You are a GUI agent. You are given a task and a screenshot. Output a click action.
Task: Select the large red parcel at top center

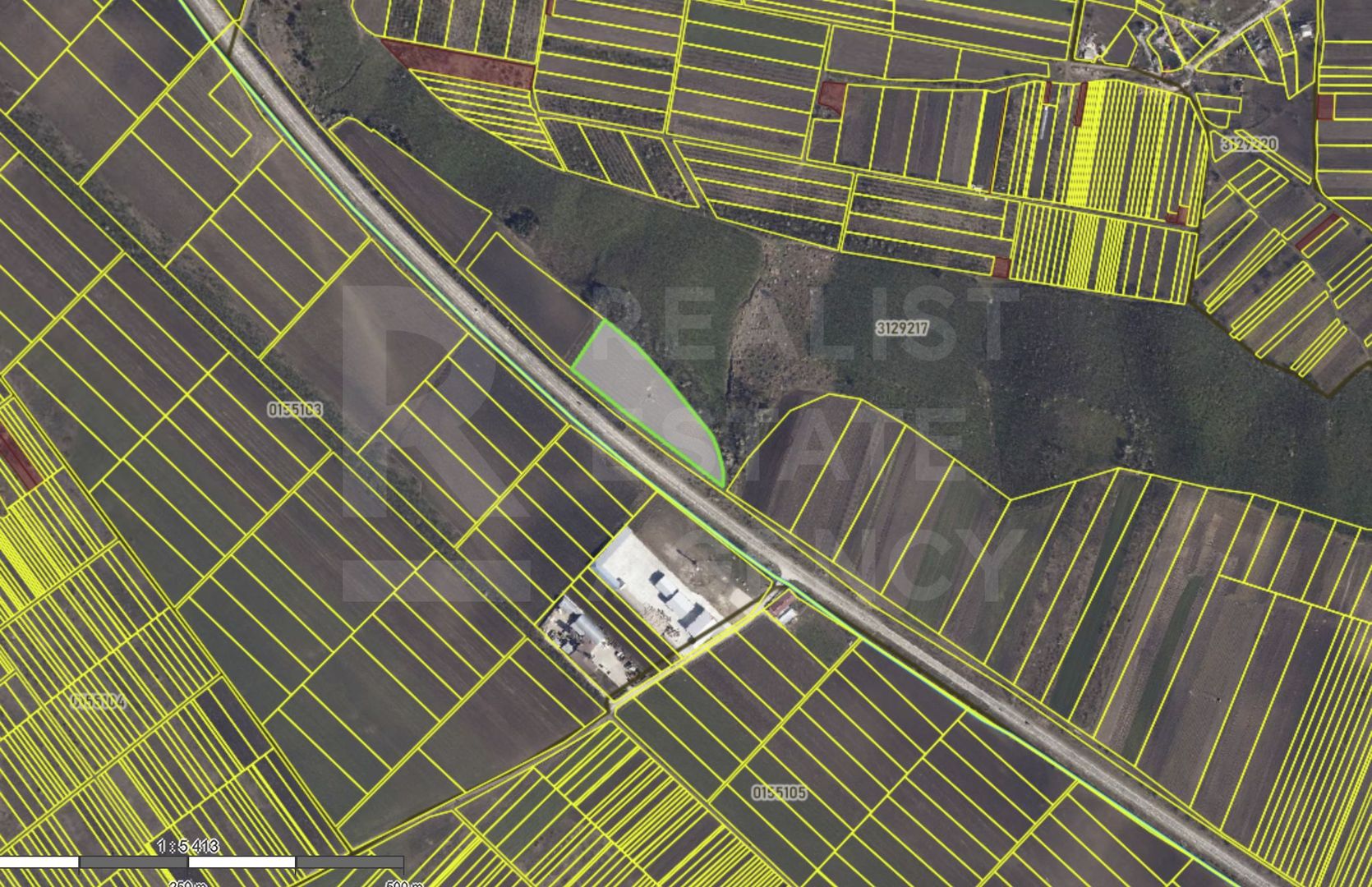460,63
